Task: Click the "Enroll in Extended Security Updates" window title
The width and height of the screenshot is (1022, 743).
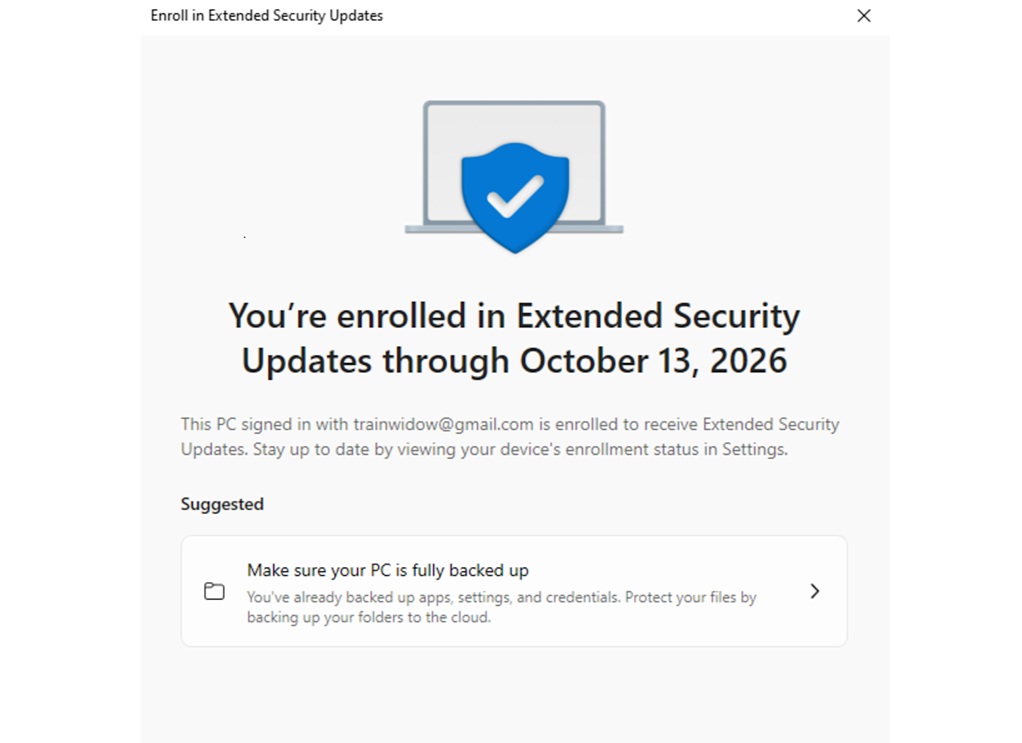Action: point(266,16)
